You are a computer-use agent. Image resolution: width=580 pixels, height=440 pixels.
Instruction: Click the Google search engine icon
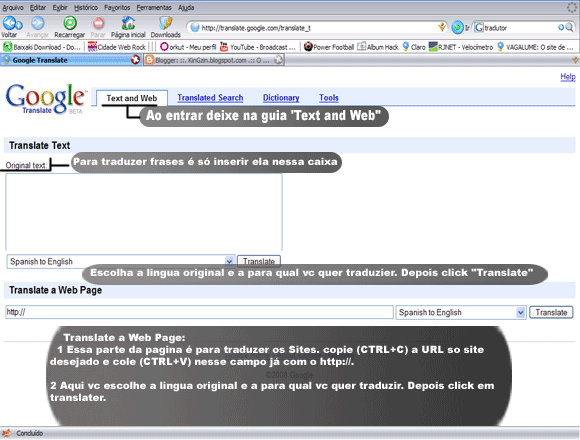click(479, 28)
